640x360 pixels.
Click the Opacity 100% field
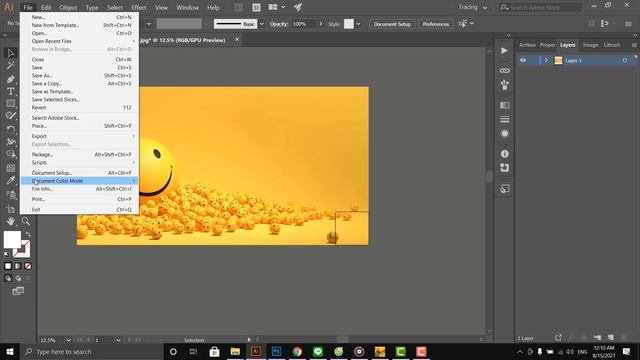pos(304,24)
